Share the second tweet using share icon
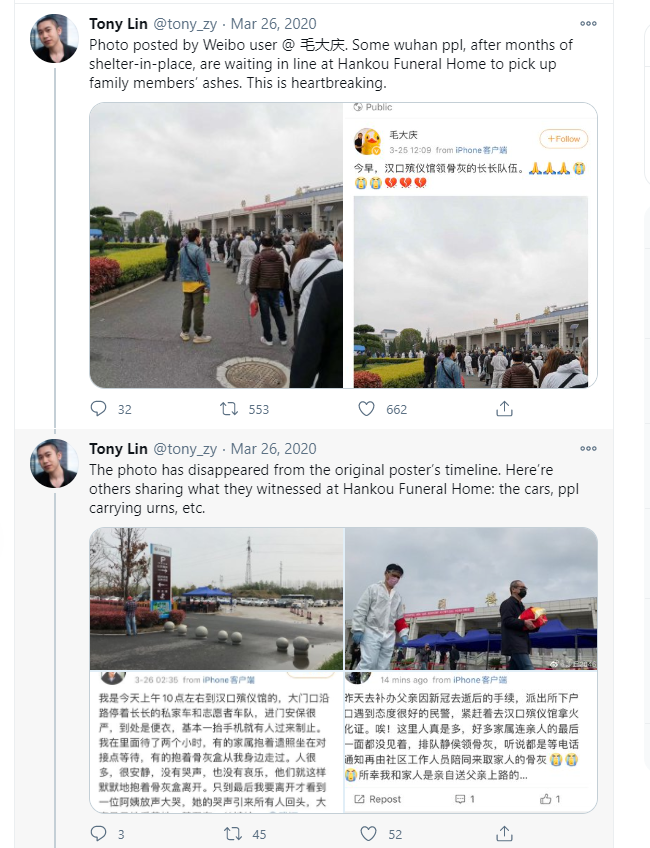The height and width of the screenshot is (848, 650). 504,833
